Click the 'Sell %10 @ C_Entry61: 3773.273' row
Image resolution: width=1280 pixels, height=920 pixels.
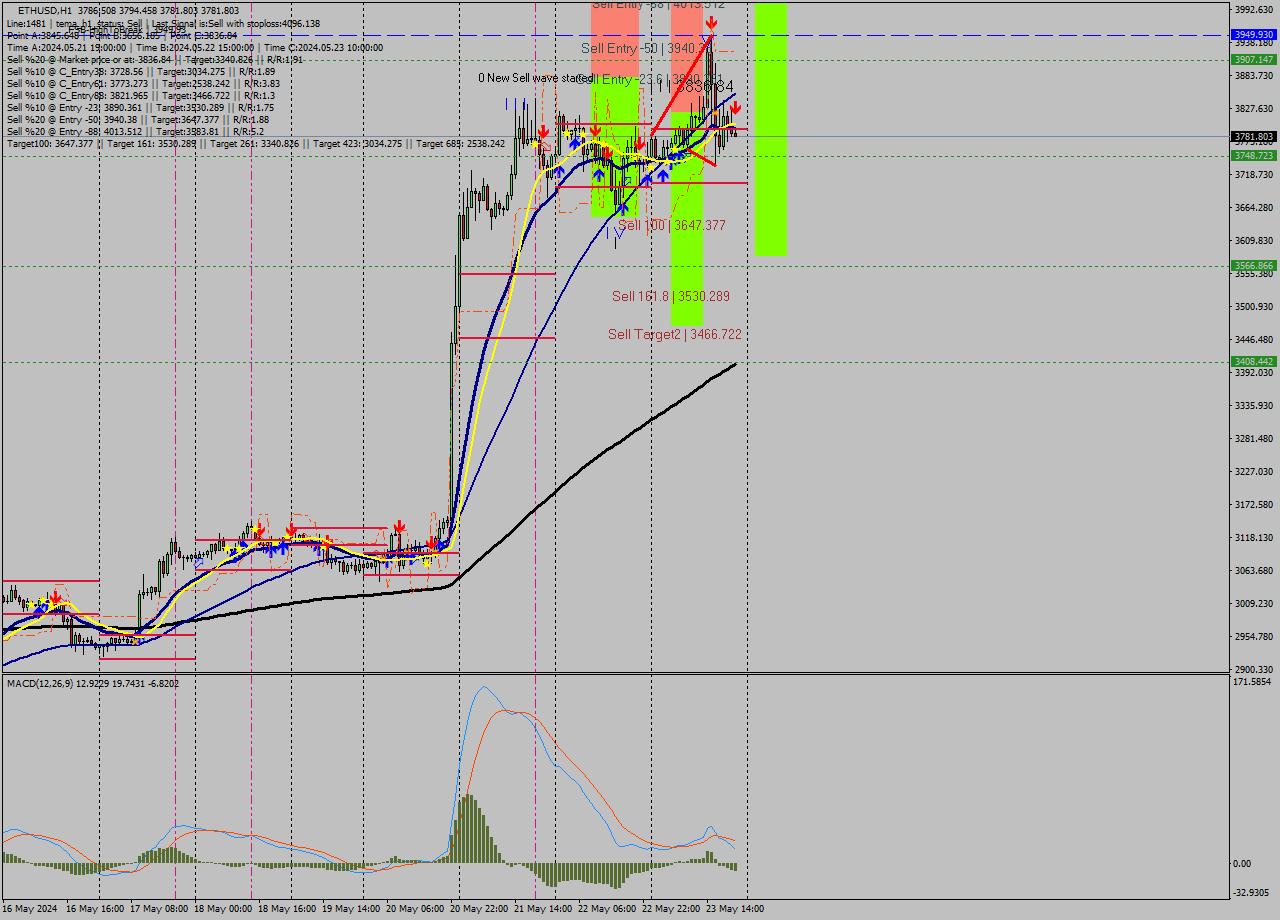pos(143,83)
